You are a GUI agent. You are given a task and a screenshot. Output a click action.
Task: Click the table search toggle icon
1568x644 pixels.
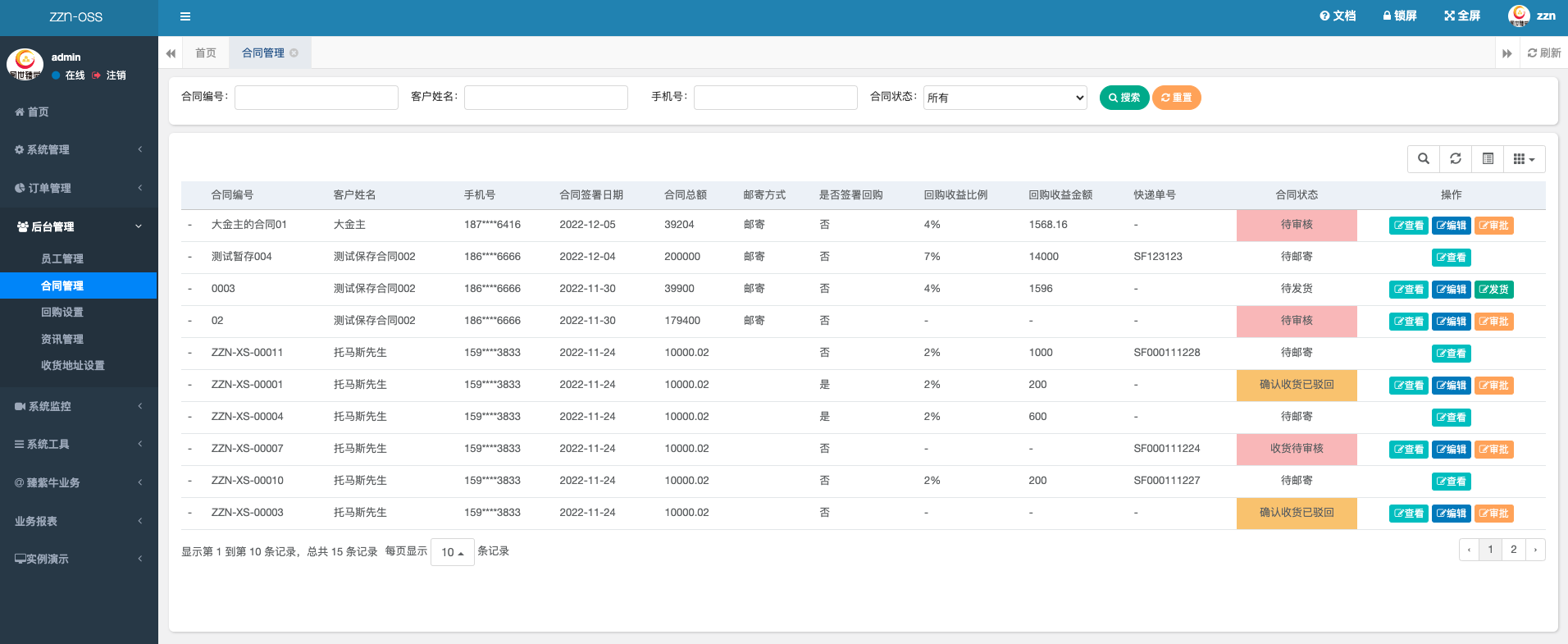tap(1424, 158)
